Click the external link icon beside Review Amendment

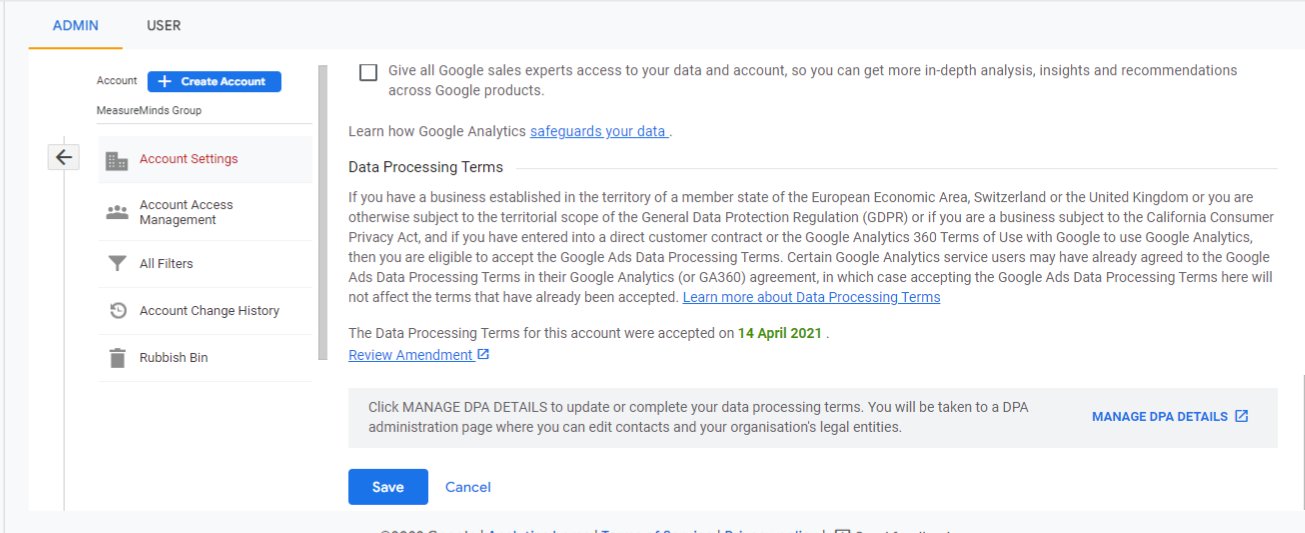click(x=484, y=355)
